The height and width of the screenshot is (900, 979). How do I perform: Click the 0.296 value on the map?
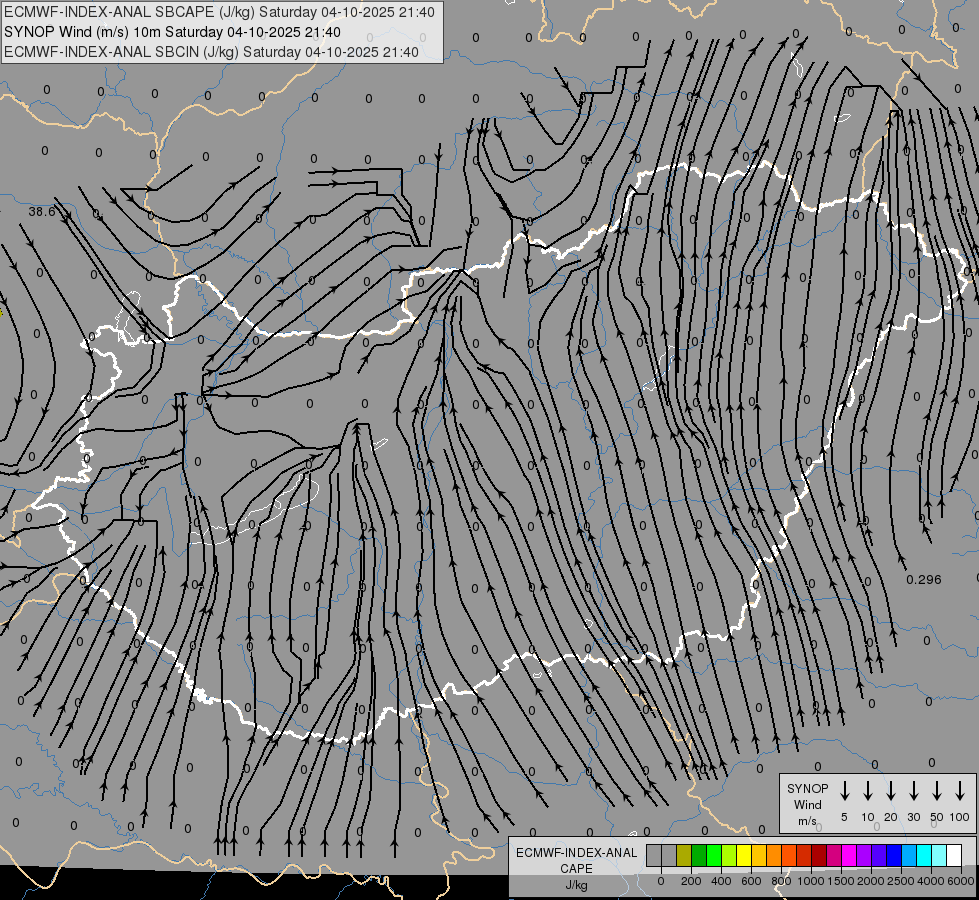click(923, 580)
